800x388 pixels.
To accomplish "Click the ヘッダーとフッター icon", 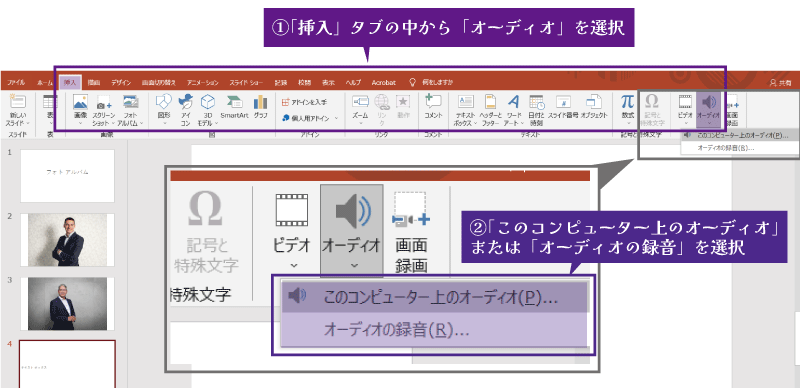I will [490, 102].
